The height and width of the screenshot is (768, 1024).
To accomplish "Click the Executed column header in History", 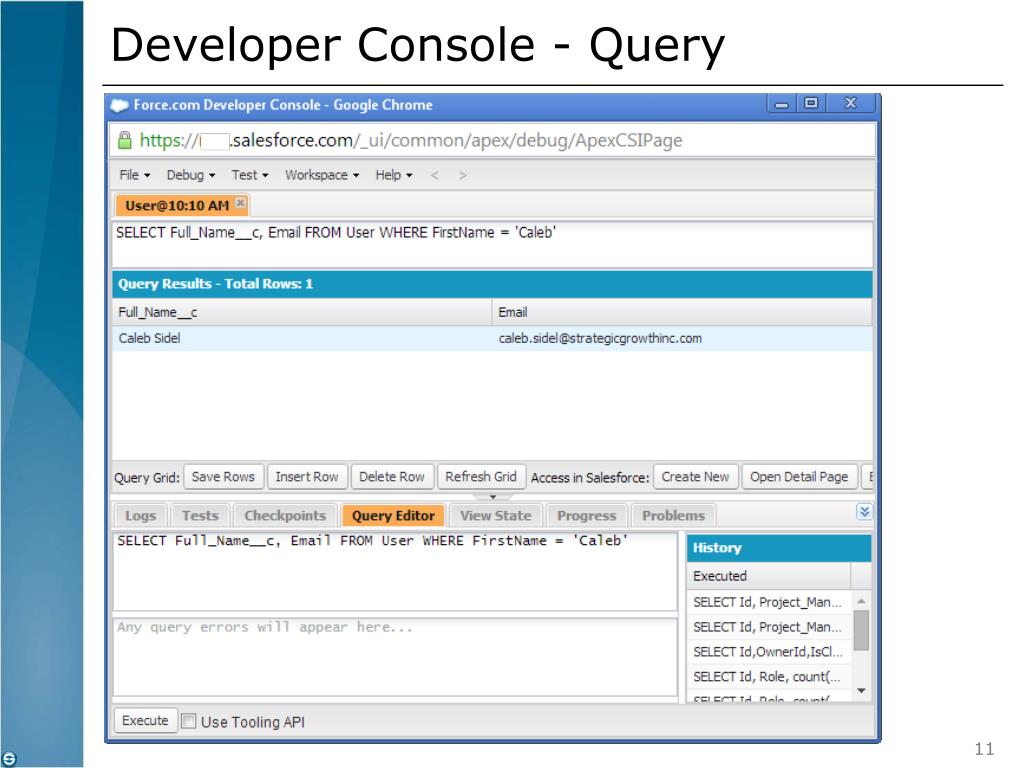I will pos(769,576).
